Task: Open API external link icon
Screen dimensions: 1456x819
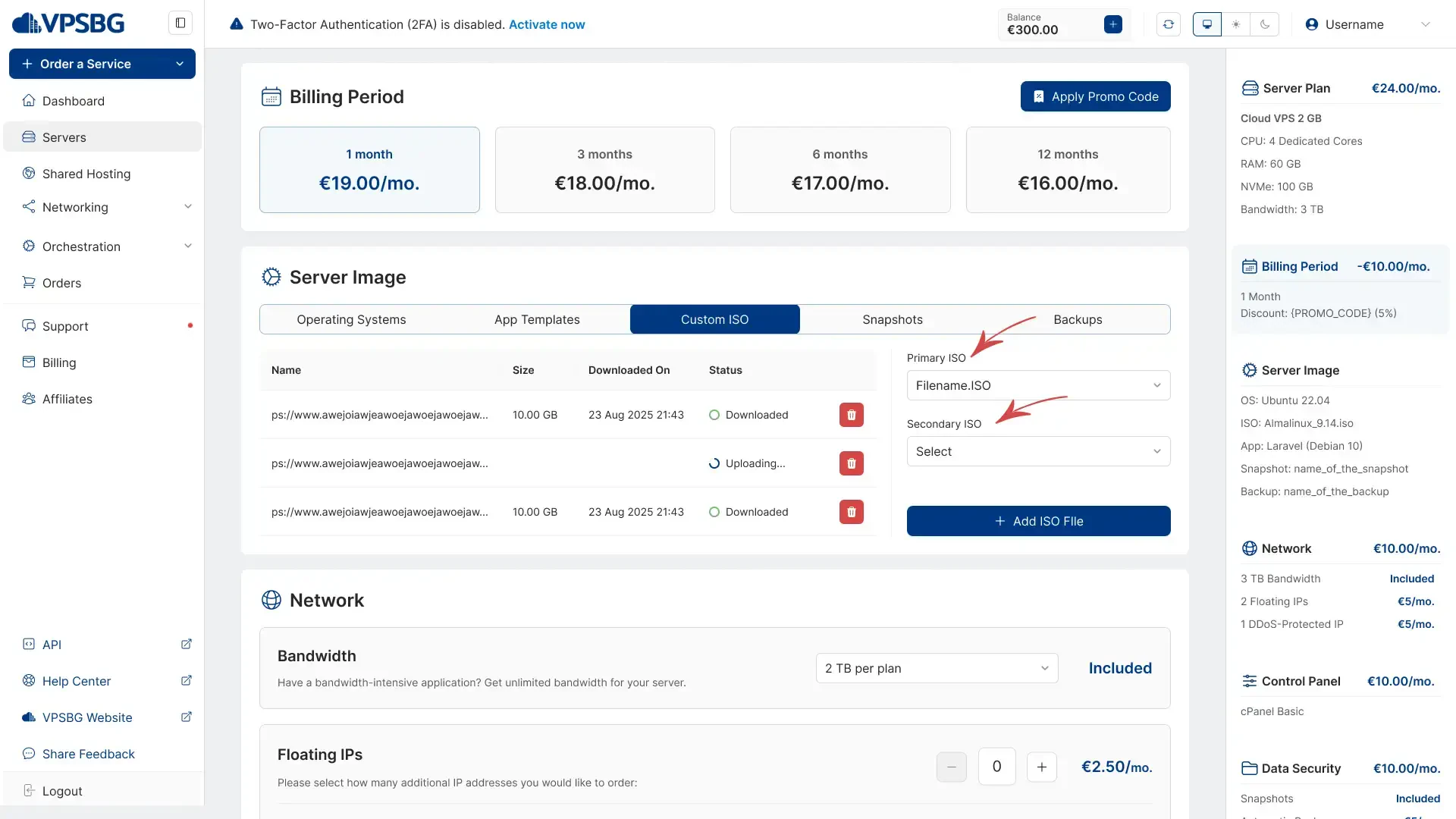Action: pyautogui.click(x=186, y=645)
